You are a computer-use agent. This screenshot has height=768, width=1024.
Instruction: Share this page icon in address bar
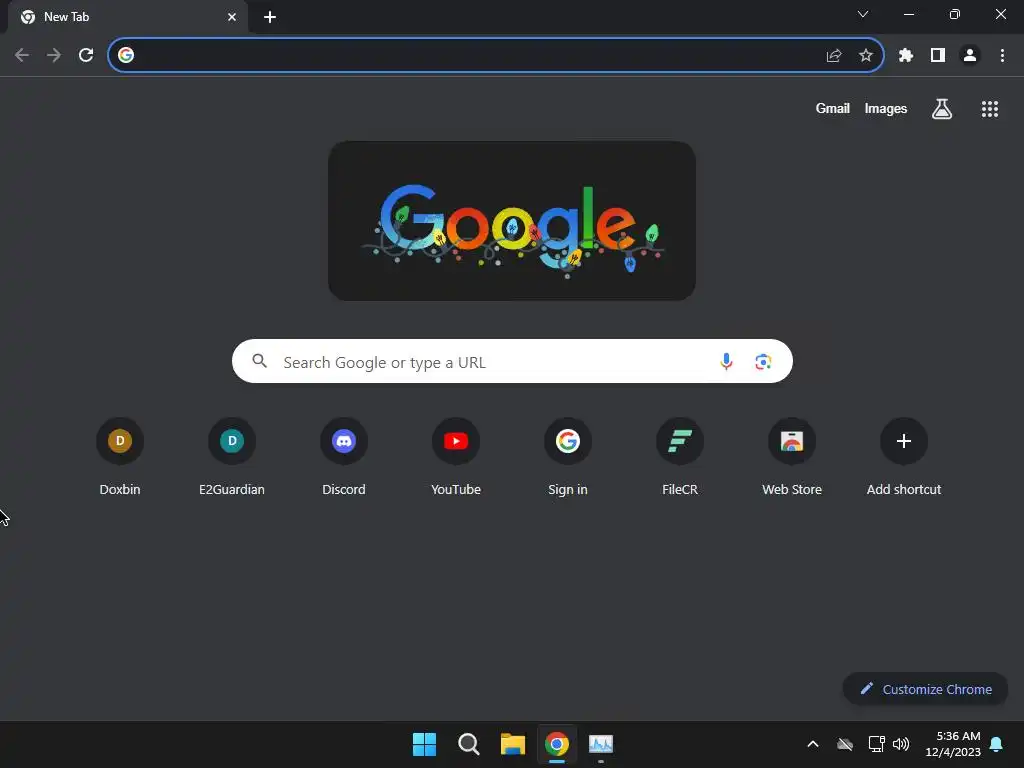[834, 56]
